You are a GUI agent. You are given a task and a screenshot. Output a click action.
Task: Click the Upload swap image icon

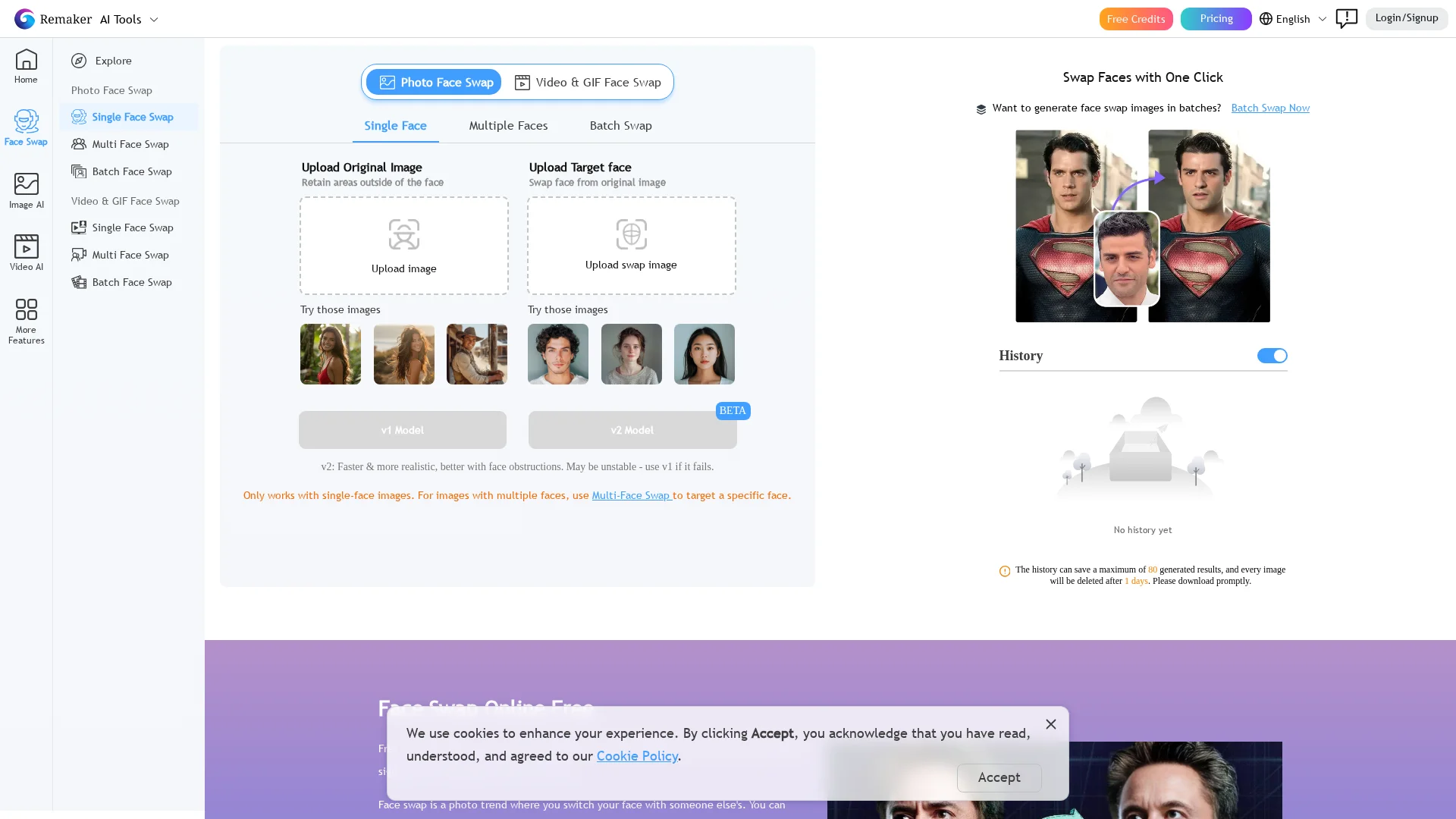[x=631, y=234]
